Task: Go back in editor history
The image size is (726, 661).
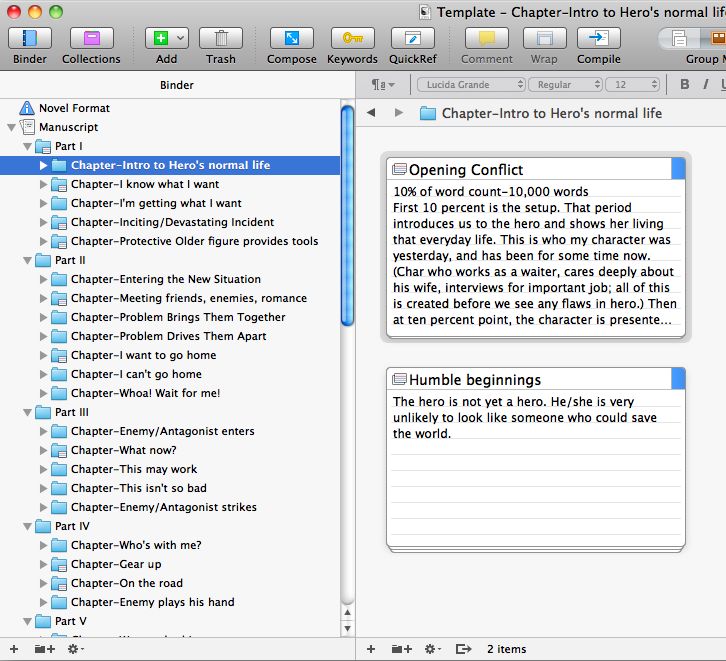Action: click(x=371, y=112)
